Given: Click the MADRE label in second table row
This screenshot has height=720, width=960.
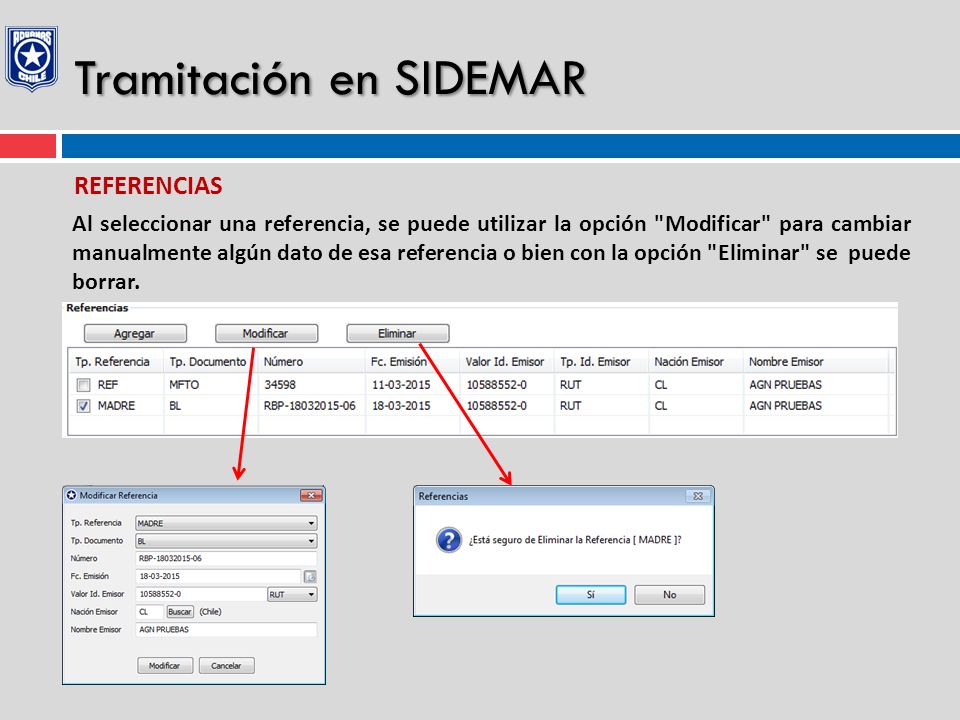Looking at the screenshot, I should [x=116, y=406].
